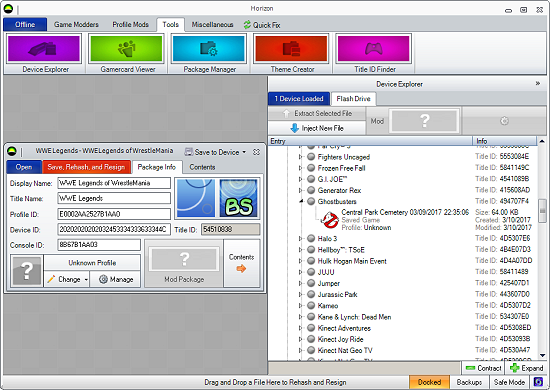Click the Contract button
This screenshot has width=550, height=390.
(x=483, y=368)
